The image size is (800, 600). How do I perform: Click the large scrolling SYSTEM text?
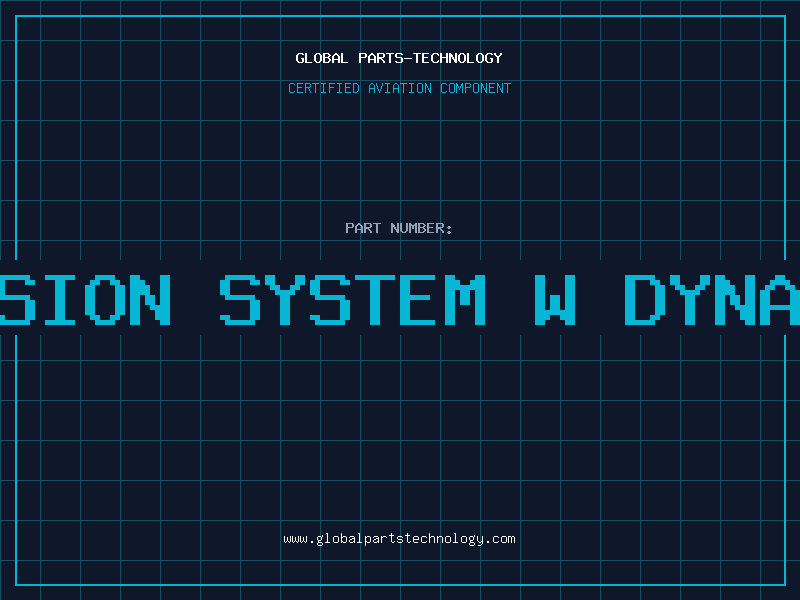click(353, 299)
